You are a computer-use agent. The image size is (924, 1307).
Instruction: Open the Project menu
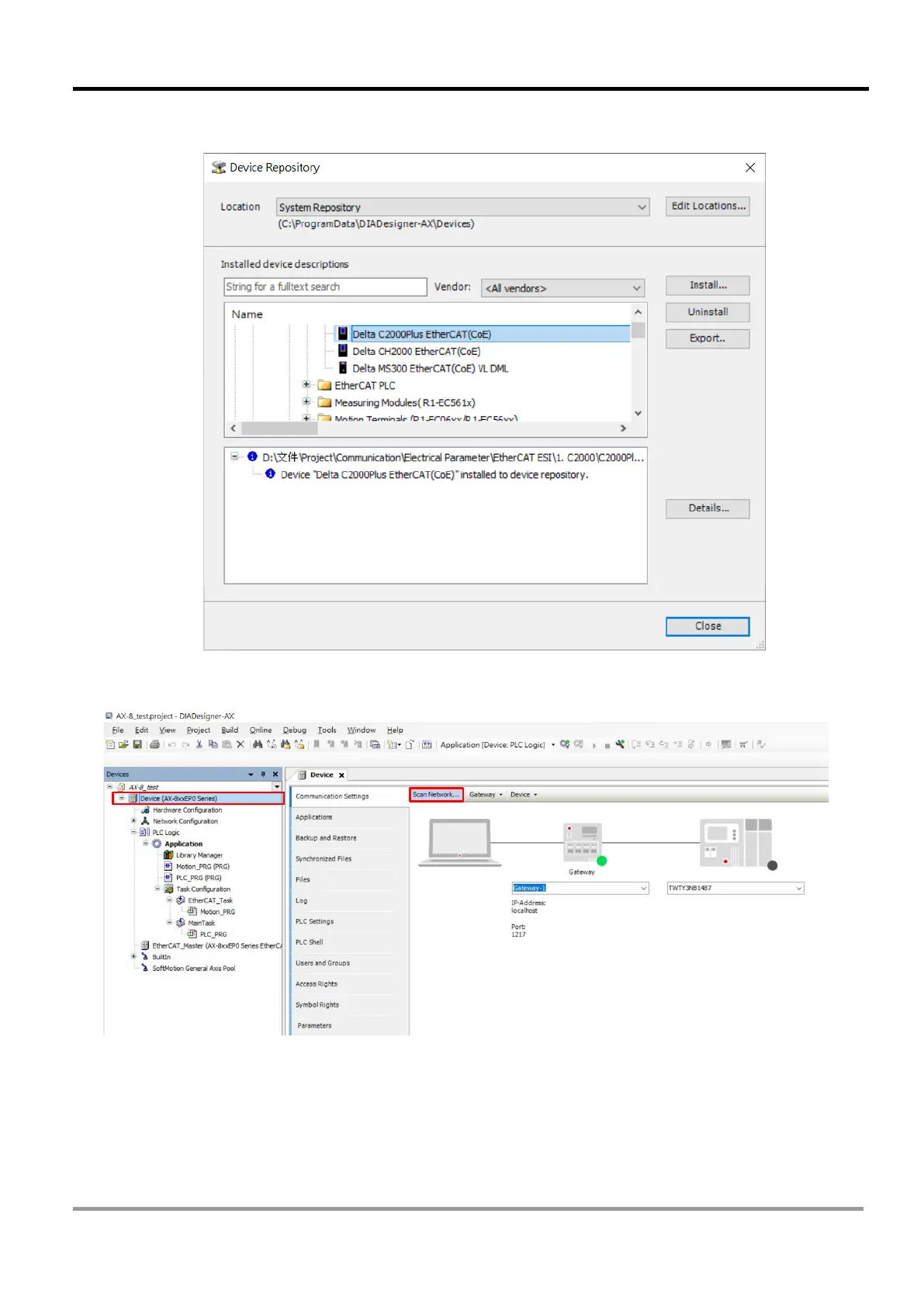[x=199, y=730]
